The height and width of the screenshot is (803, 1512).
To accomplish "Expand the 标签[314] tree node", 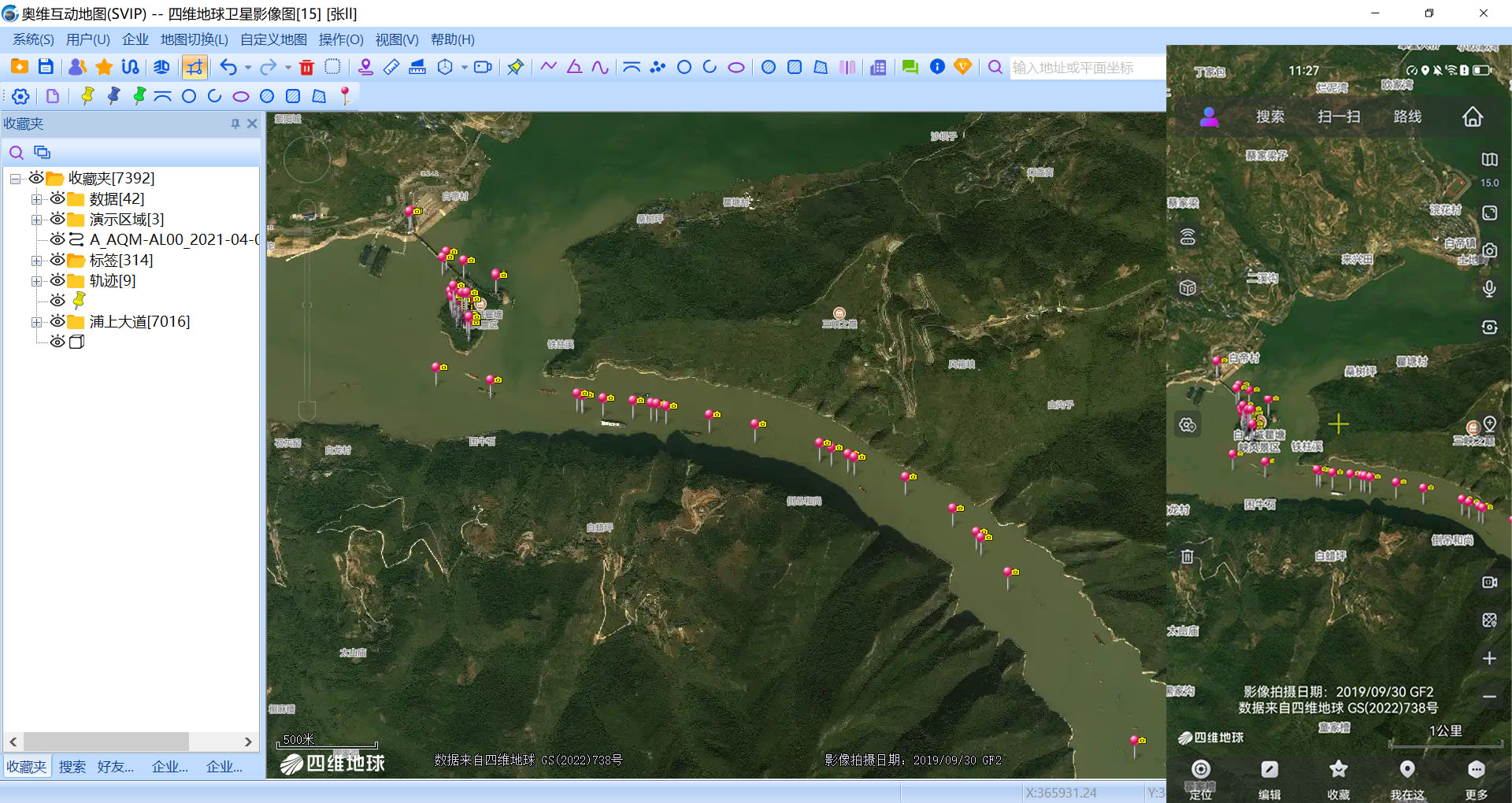I will (36, 260).
